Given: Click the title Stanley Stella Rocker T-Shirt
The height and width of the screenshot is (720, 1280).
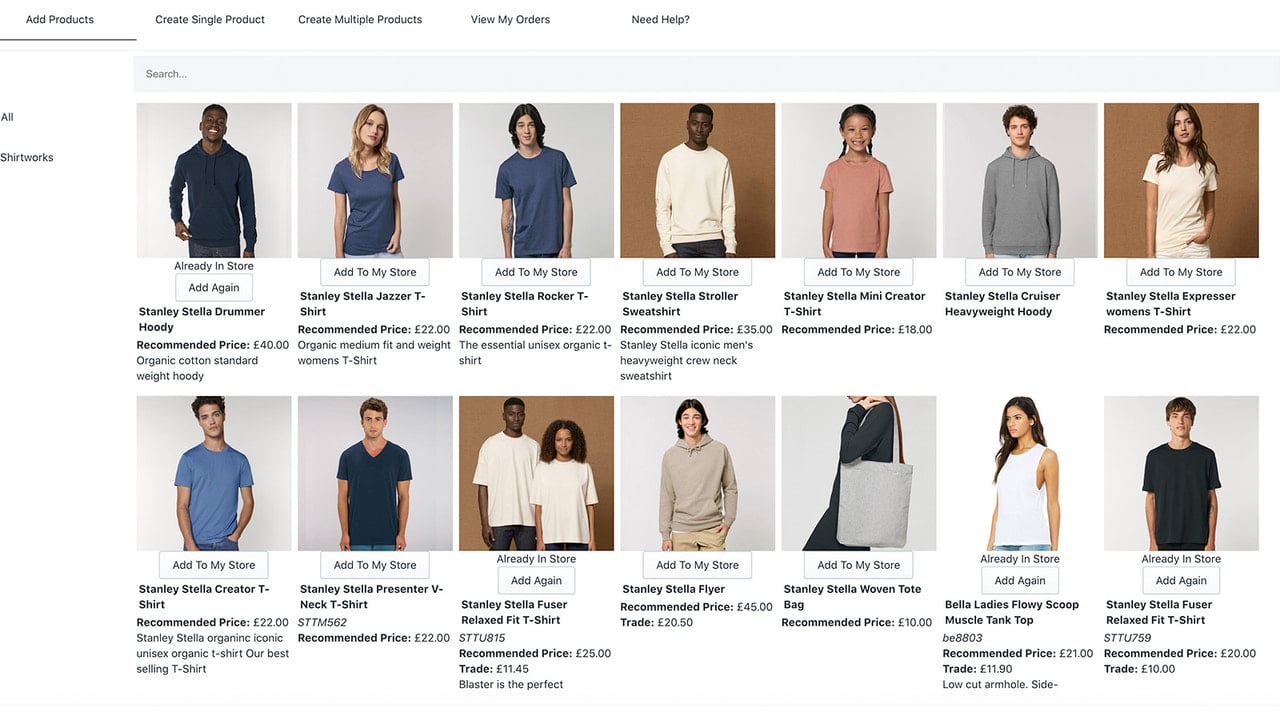Looking at the screenshot, I should coord(525,304).
